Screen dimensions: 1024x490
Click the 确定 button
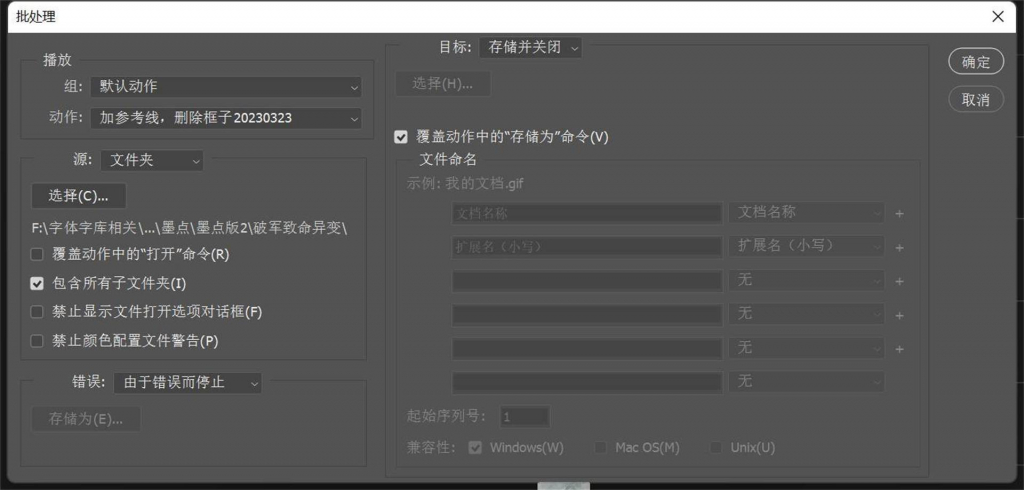click(976, 61)
